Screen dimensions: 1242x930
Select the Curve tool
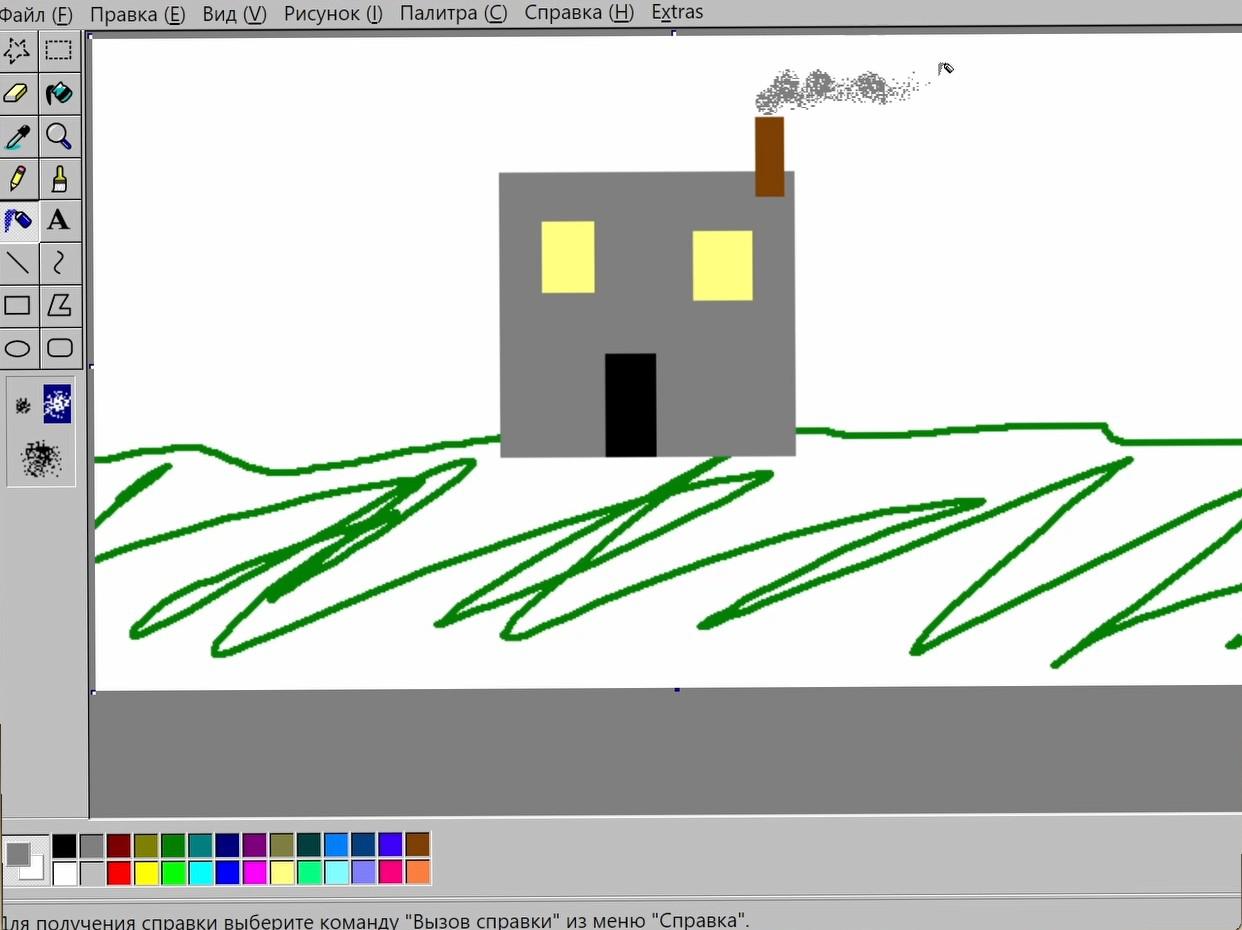pos(60,263)
